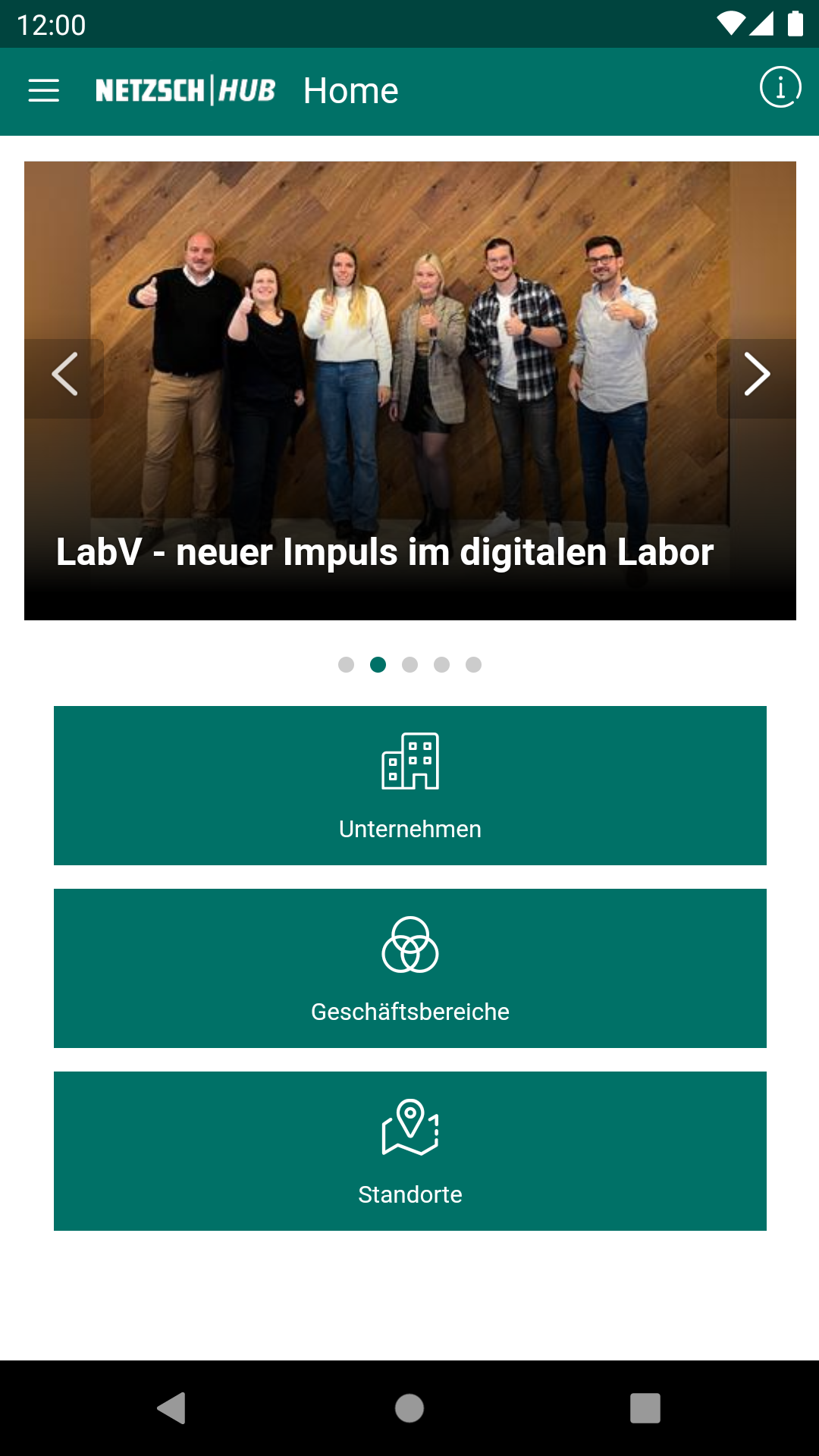Tap the Android back navigation button
This screenshot has height=1456, width=819.
point(172,1408)
